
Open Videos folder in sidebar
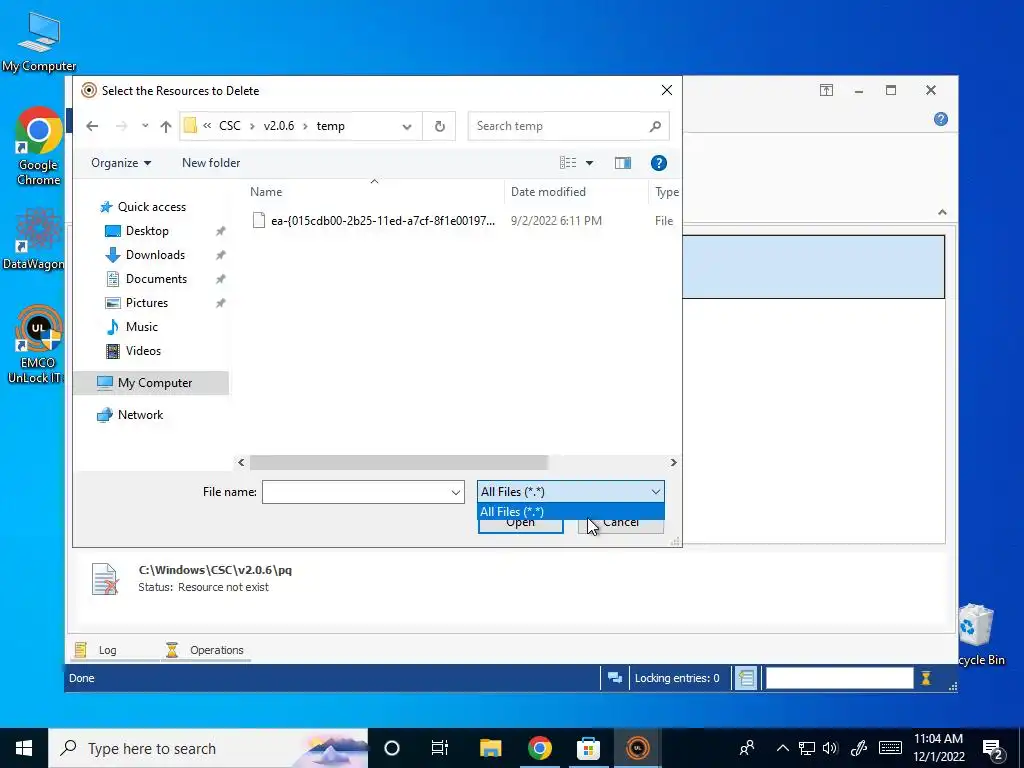click(143, 351)
